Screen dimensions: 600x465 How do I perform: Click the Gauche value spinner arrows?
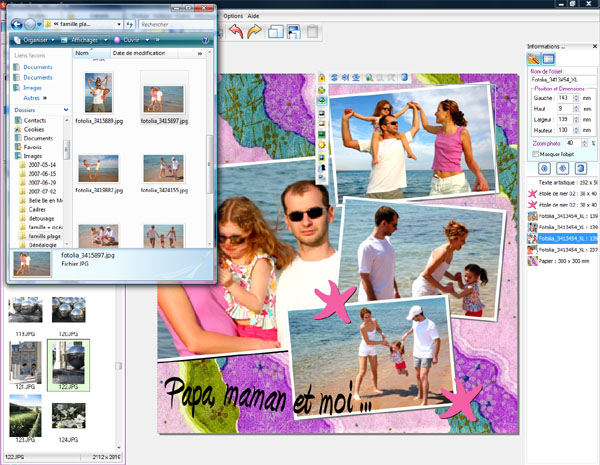576,98
